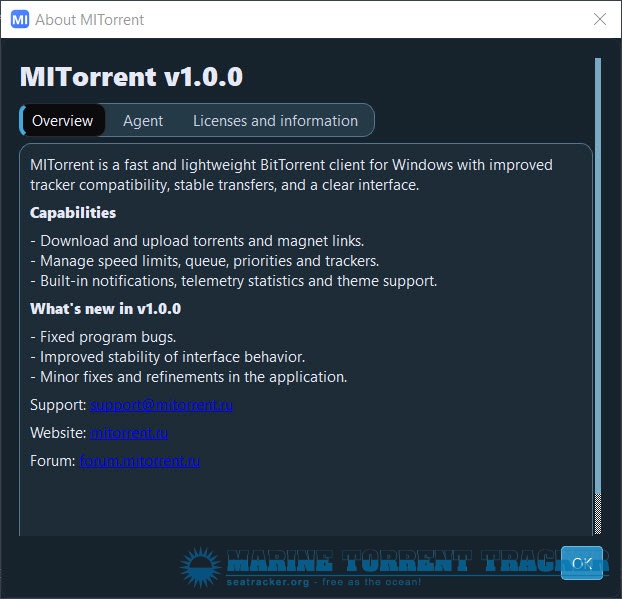The image size is (622, 599).
Task: Open the forum.mitorrent.ru forum link
Action: point(139,461)
